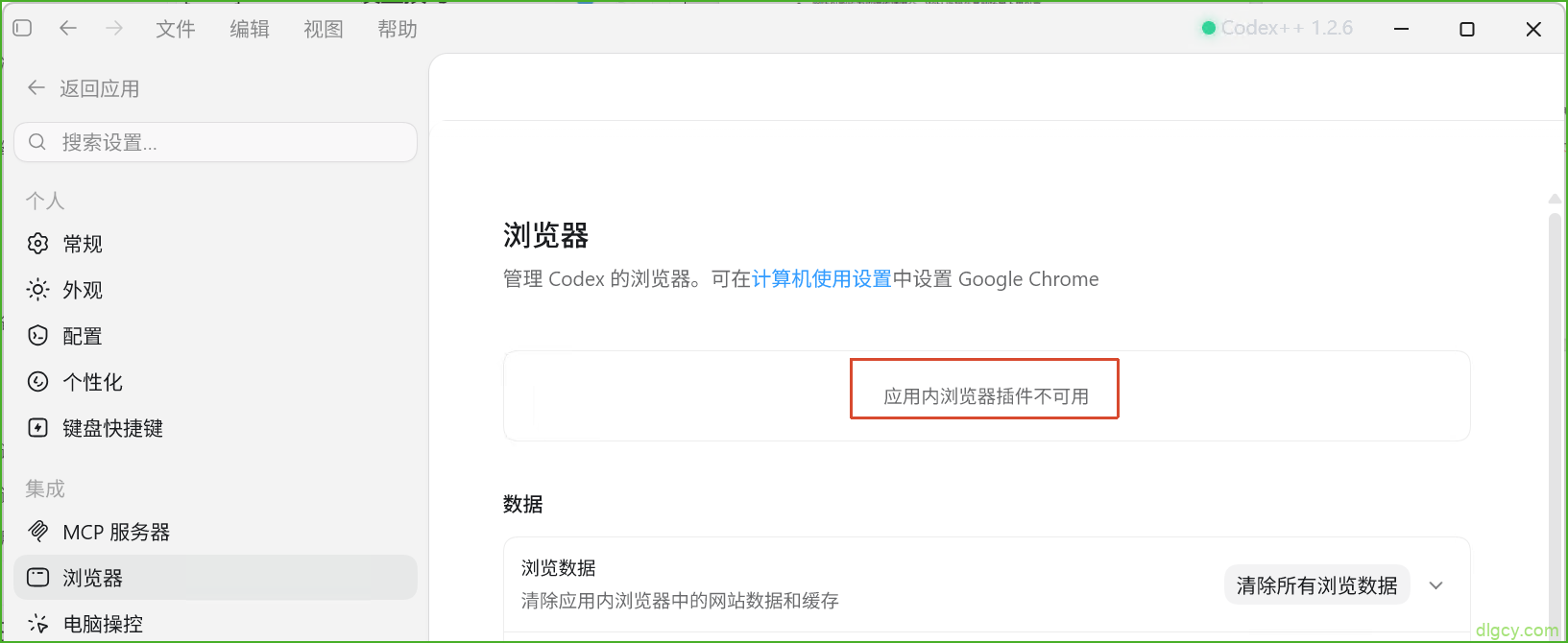Open 配置 configuration icon

click(x=38, y=336)
